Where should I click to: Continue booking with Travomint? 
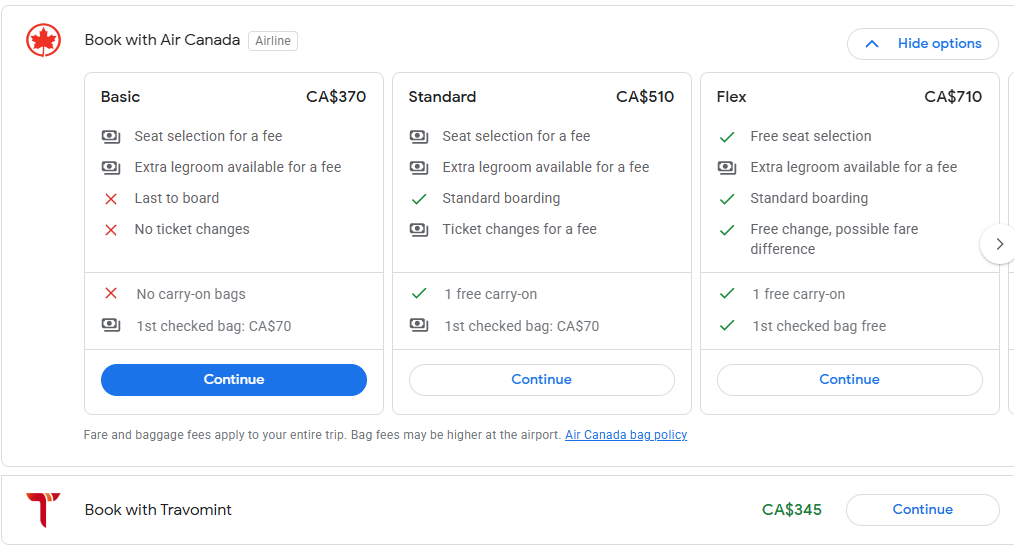(x=922, y=510)
